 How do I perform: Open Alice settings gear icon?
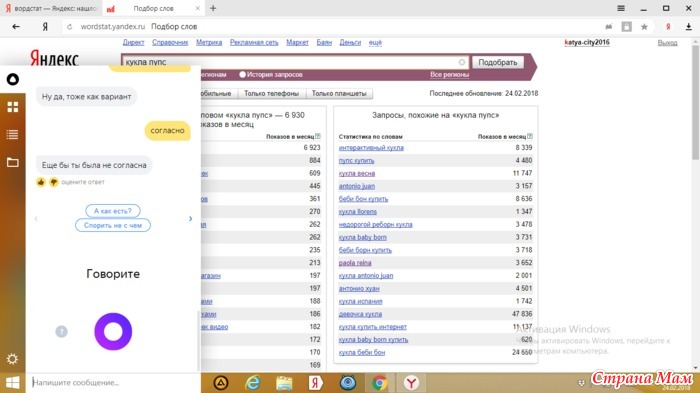coord(12,359)
